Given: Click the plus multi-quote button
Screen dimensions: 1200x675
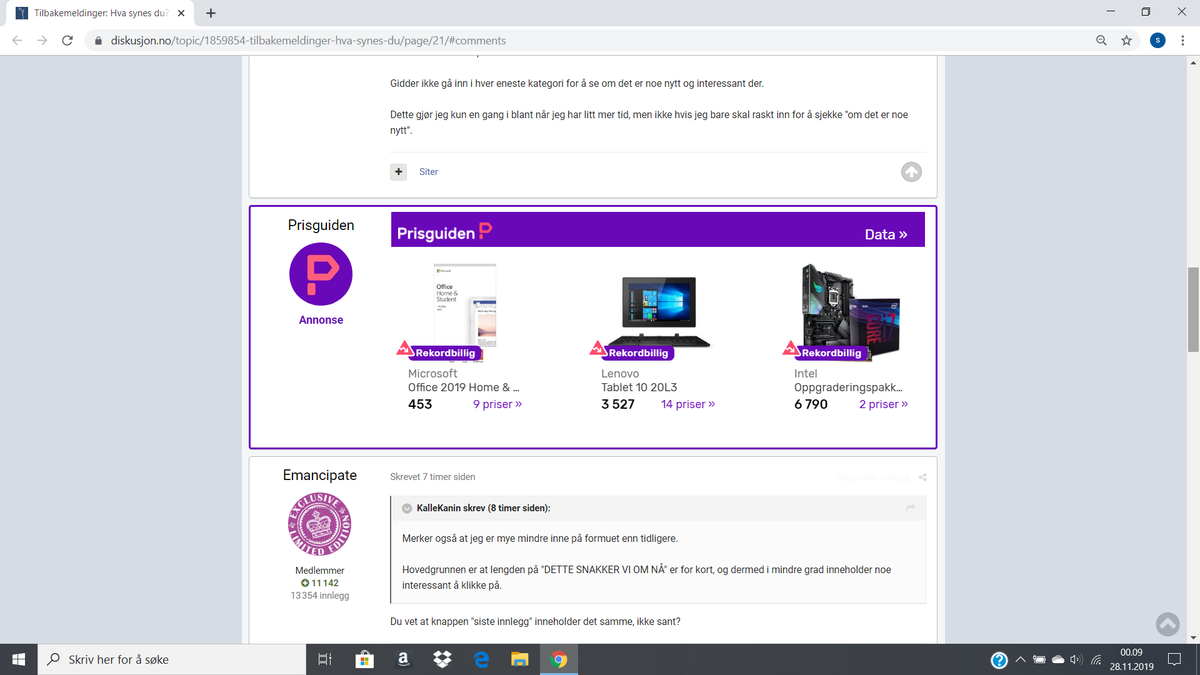Looking at the screenshot, I should (x=398, y=172).
